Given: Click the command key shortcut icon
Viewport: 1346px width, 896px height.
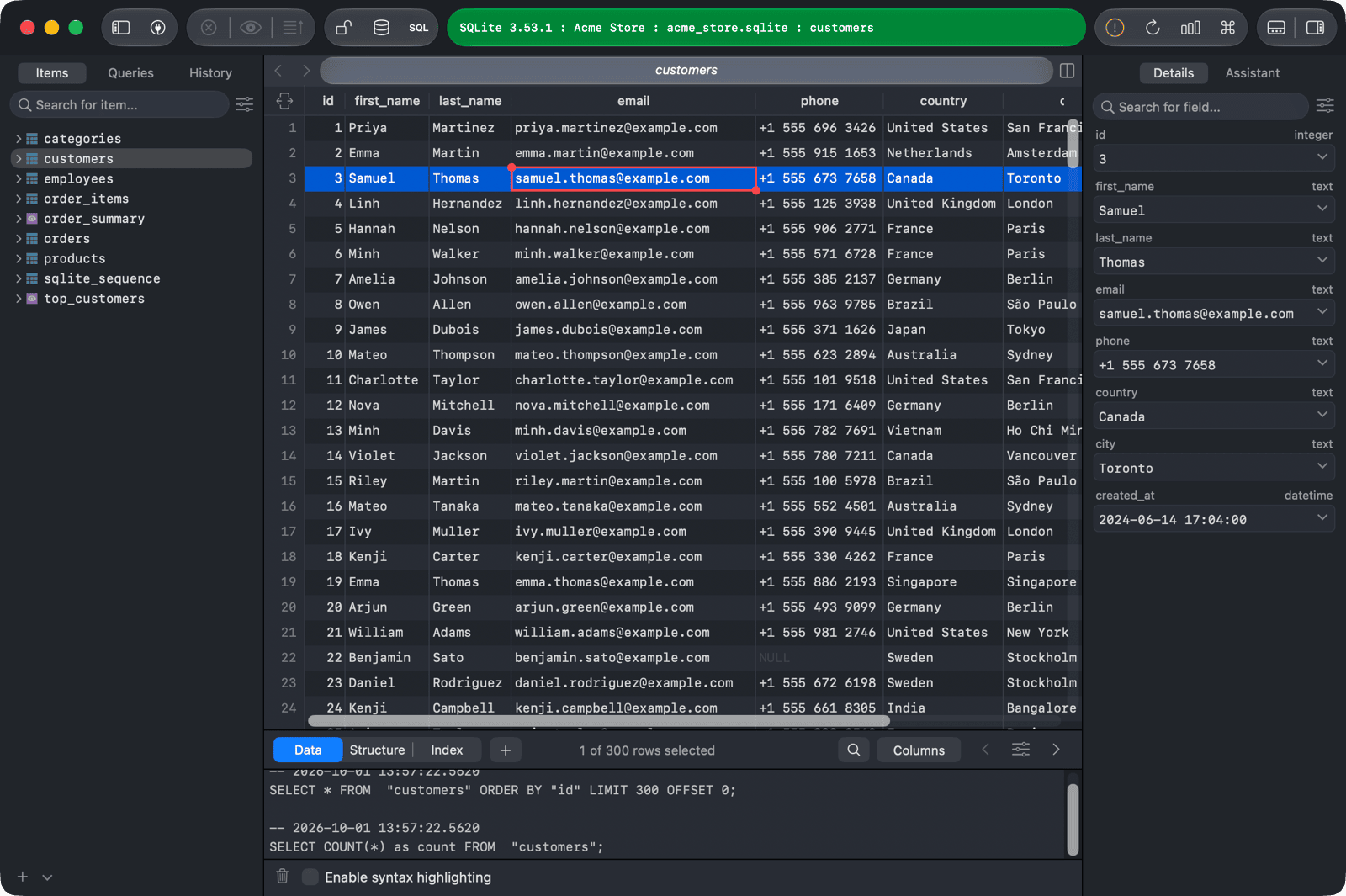Looking at the screenshot, I should [1227, 28].
